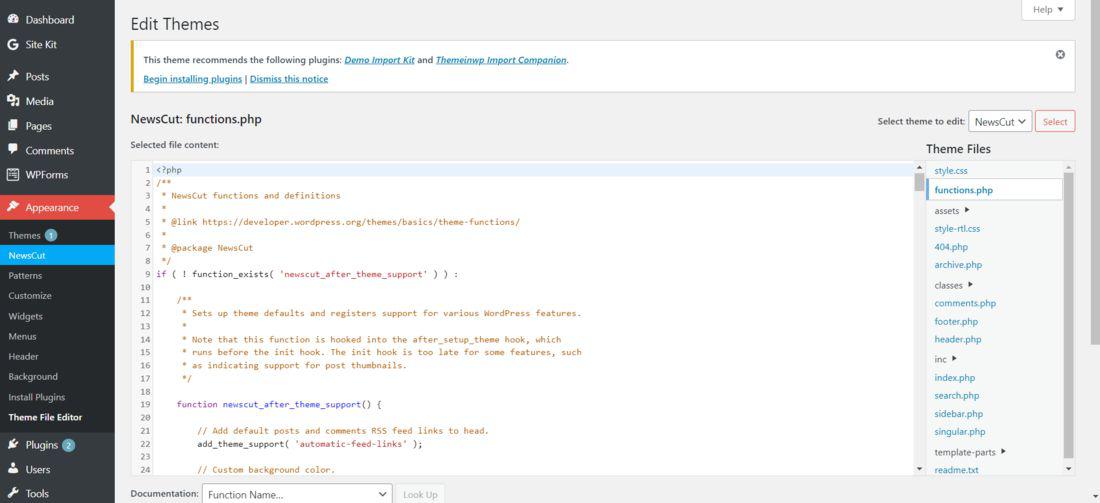Image resolution: width=1100 pixels, height=503 pixels.
Task: Click the Dashboard gauge icon
Action: [13, 20]
